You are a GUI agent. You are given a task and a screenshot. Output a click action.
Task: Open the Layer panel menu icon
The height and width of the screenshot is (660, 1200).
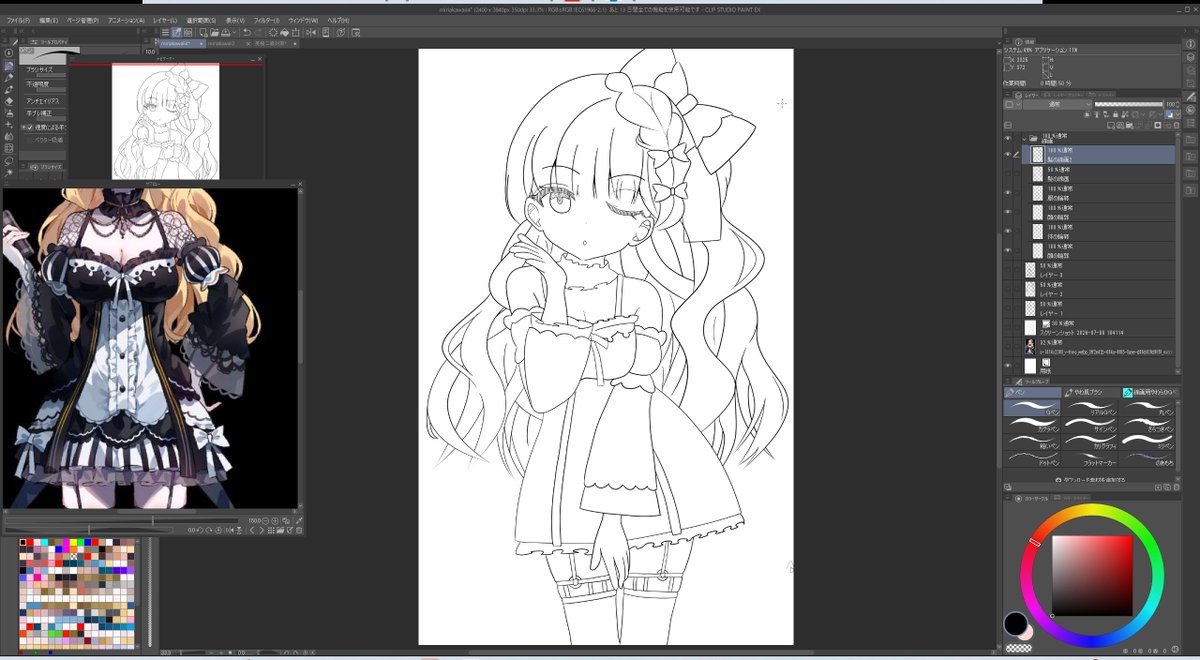[x=1007, y=94]
